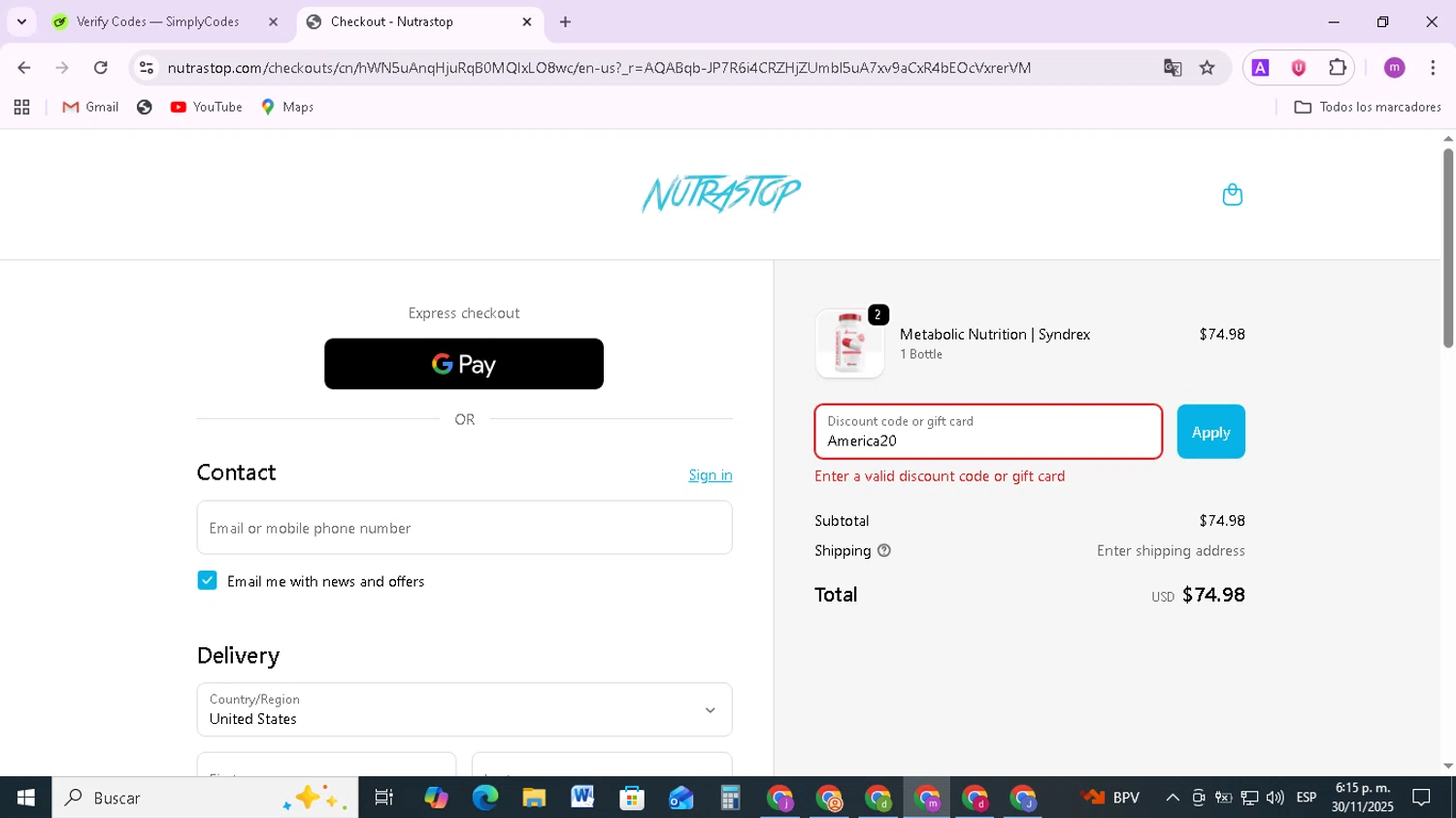Switch to Verify Codes — SimplyCodes tab

158,21
